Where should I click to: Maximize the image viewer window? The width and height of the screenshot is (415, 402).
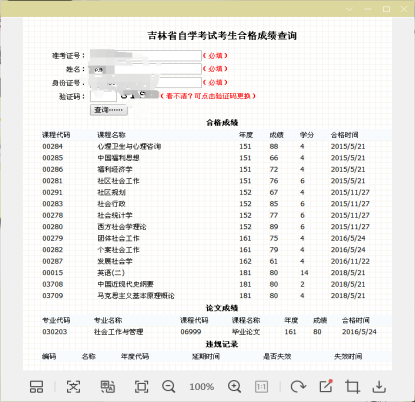[386, 9]
